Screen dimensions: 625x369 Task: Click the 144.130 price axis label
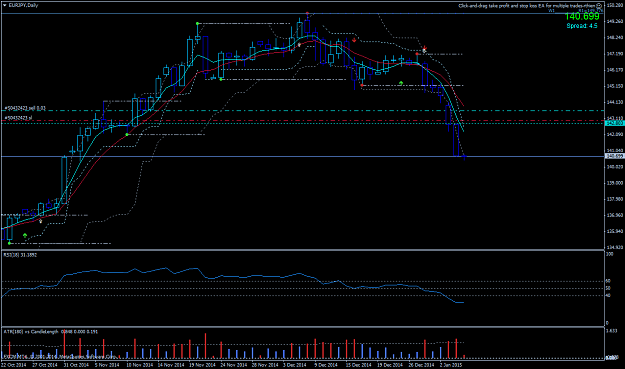615,102
